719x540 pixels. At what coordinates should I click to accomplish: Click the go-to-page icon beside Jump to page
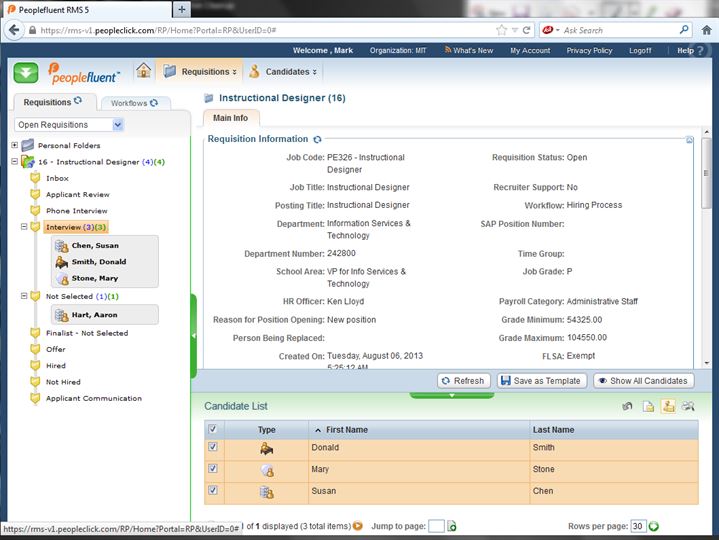click(452, 526)
